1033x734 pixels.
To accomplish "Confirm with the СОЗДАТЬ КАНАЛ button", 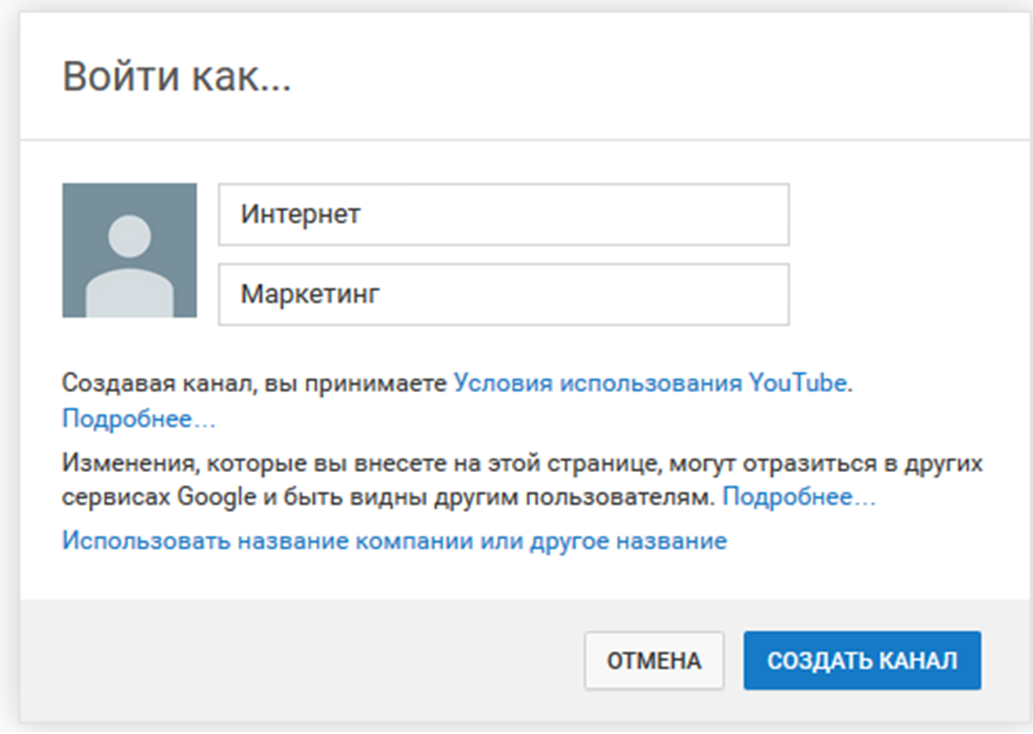I will (862, 661).
